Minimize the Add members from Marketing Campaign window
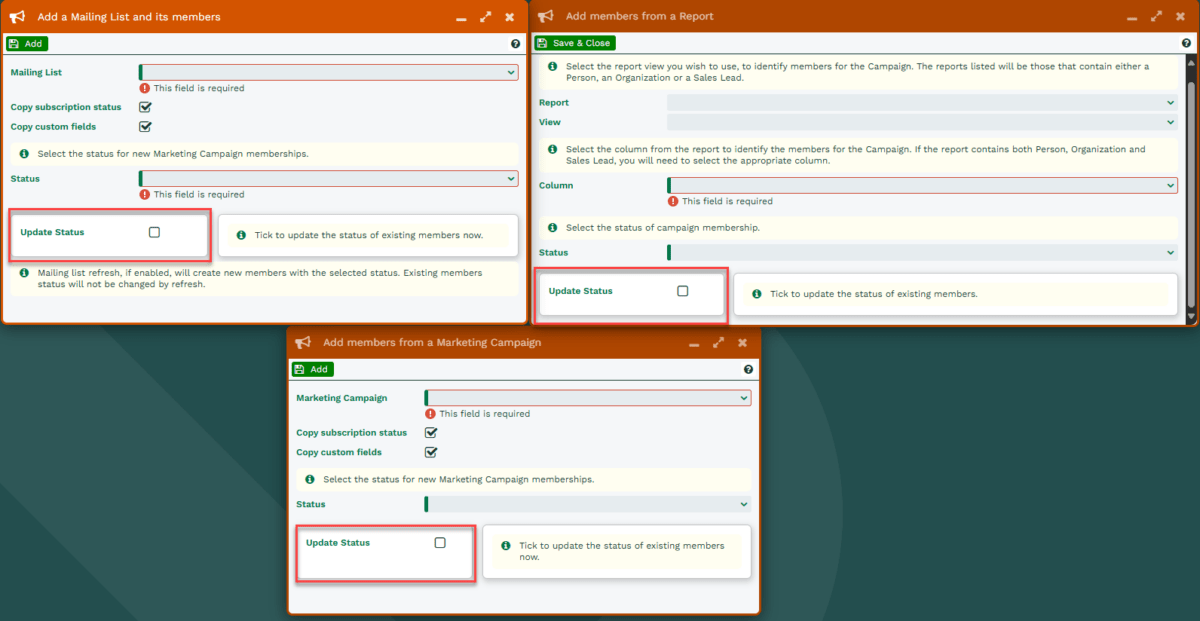Viewport: 1200px width, 621px height. [694, 344]
